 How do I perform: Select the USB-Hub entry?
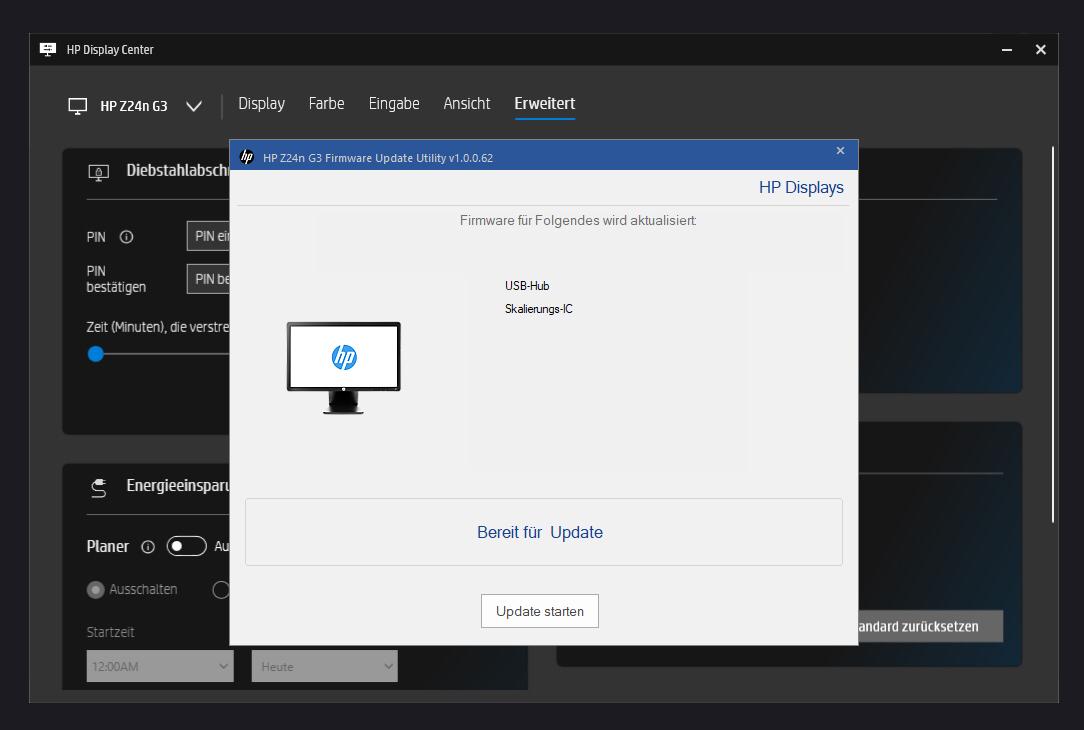527,286
